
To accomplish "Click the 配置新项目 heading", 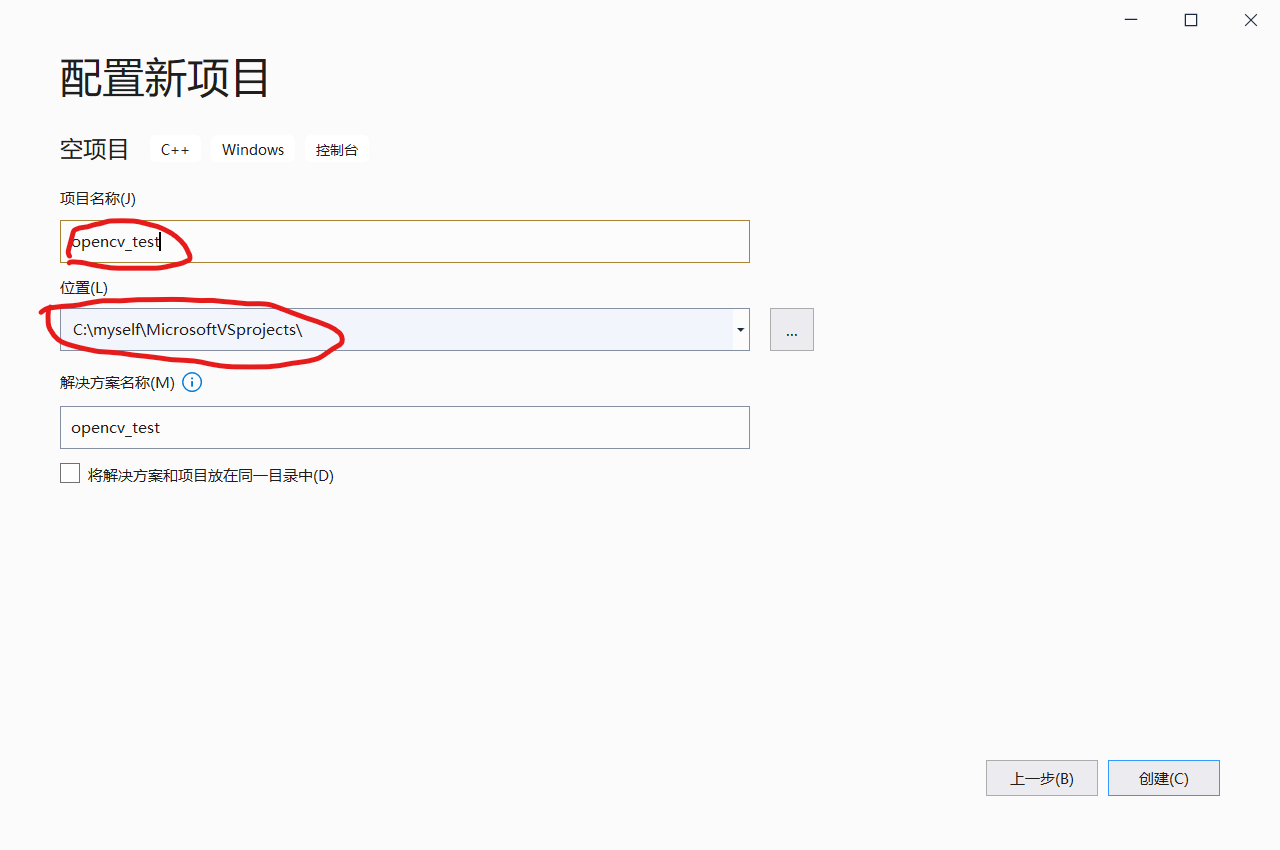I will coord(165,78).
